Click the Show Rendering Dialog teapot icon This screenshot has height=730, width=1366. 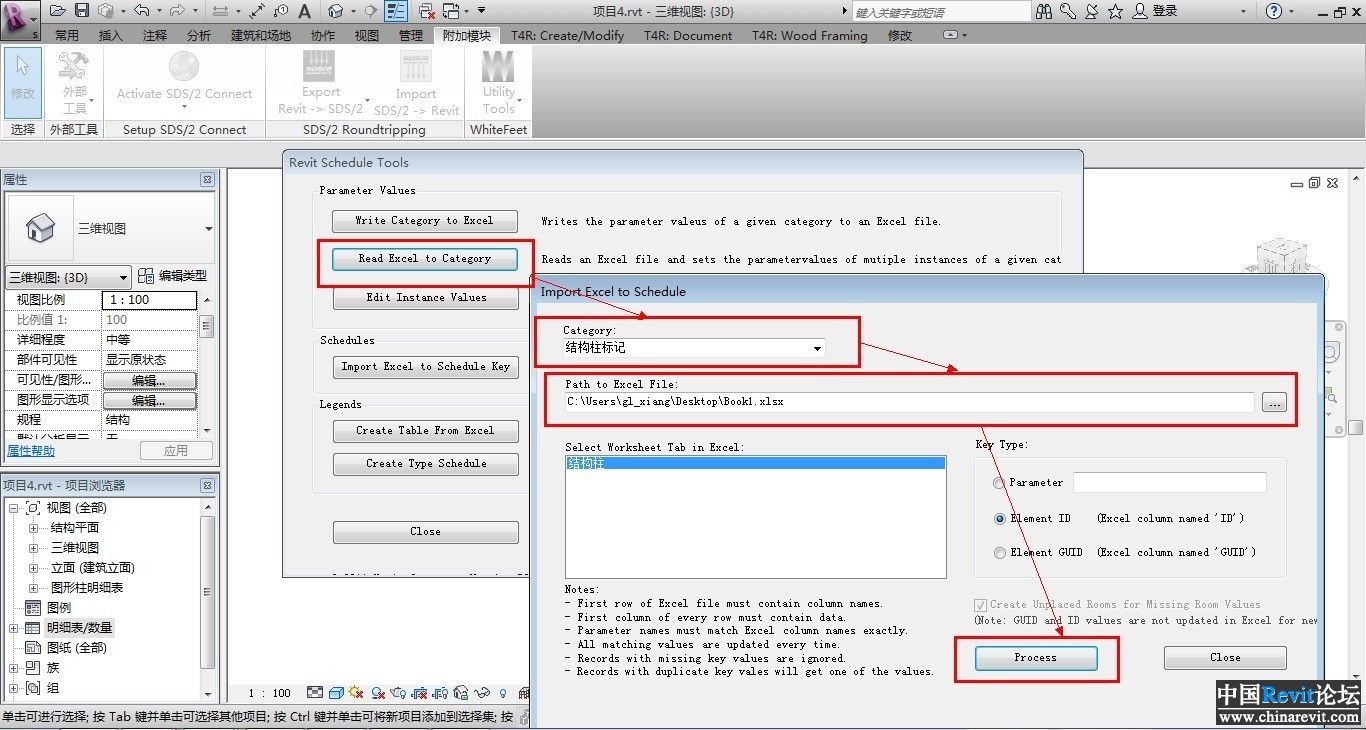point(398,693)
